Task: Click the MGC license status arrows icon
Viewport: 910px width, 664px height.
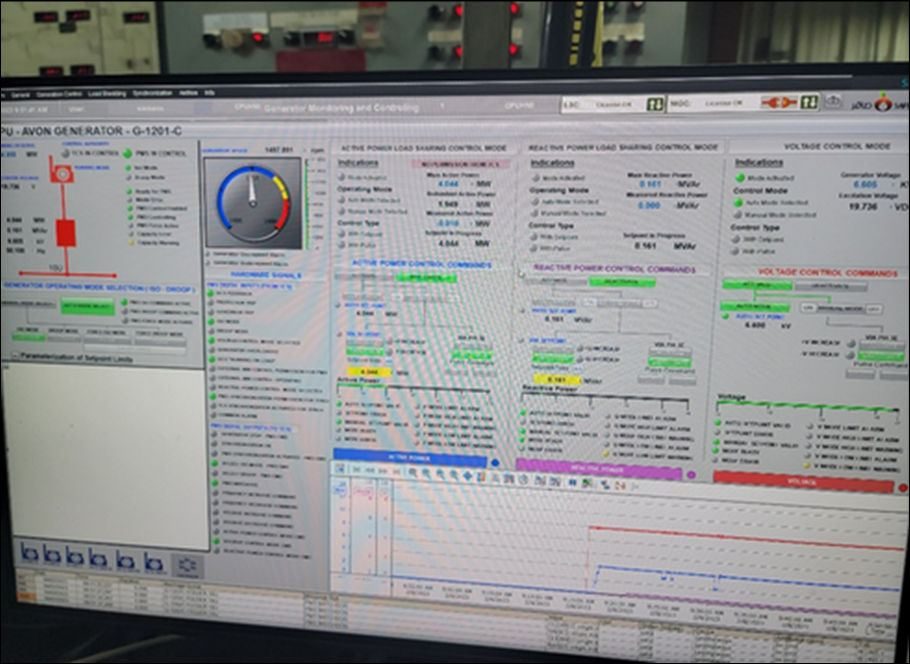Action: [x=808, y=103]
